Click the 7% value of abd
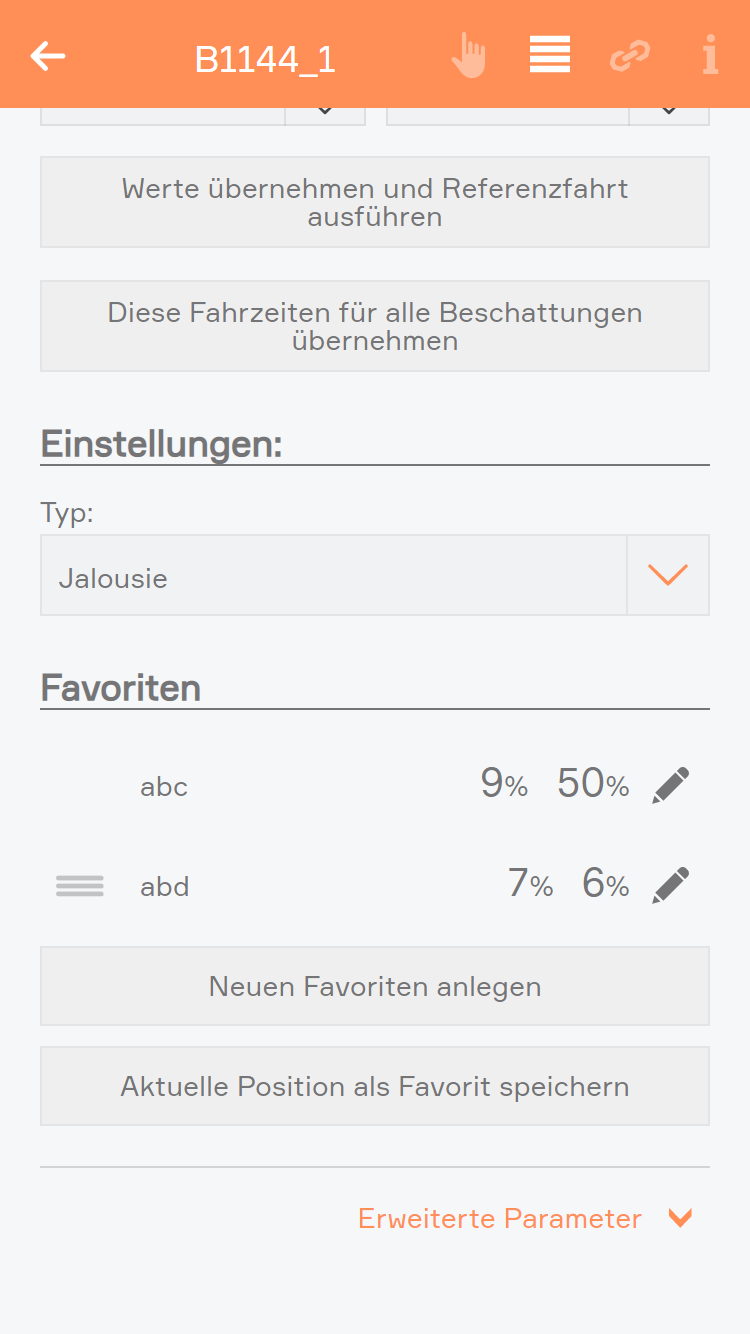 530,885
